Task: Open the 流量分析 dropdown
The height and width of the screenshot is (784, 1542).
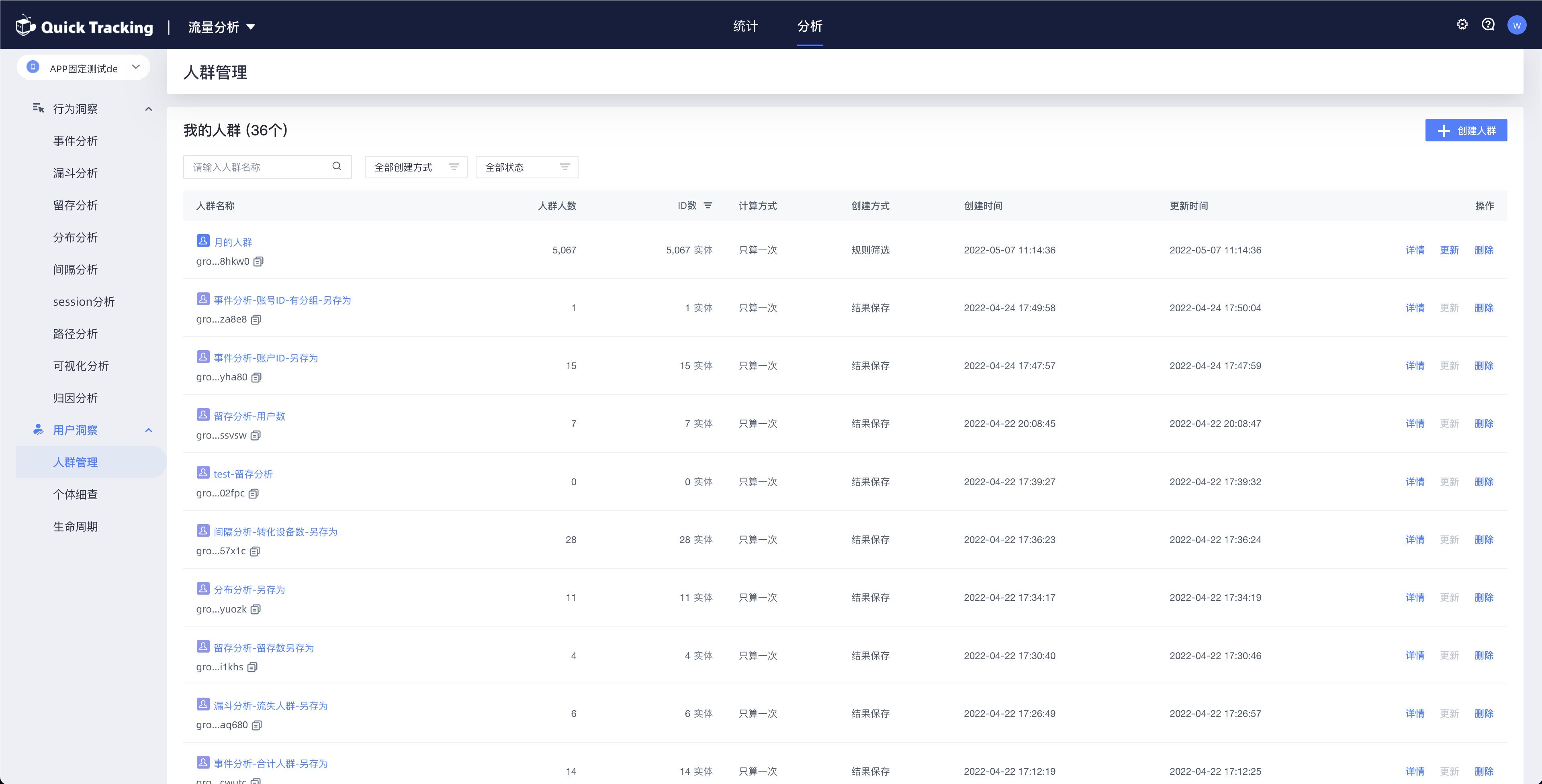Action: 221,27
